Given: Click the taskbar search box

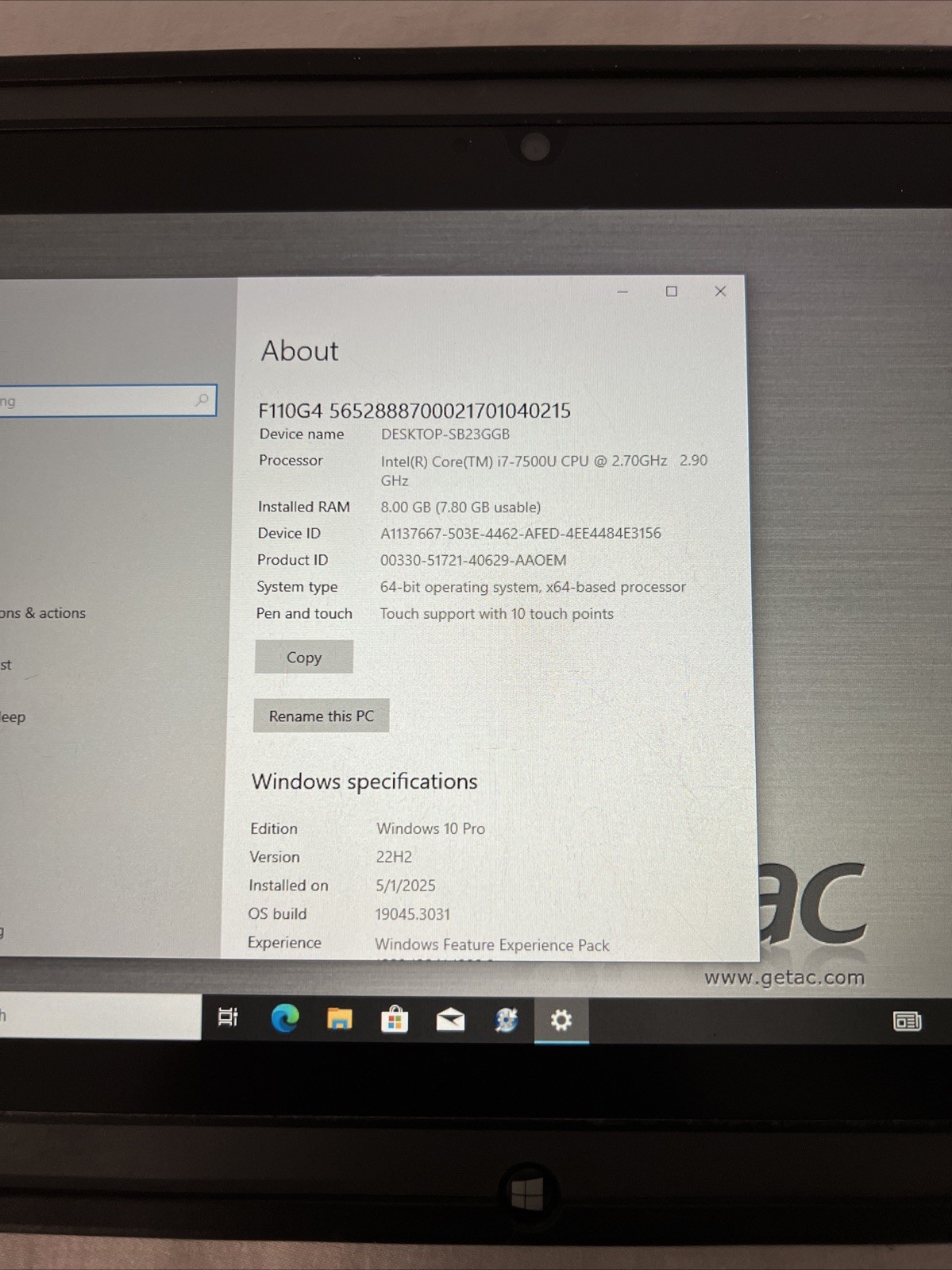Looking at the screenshot, I should (100, 1016).
